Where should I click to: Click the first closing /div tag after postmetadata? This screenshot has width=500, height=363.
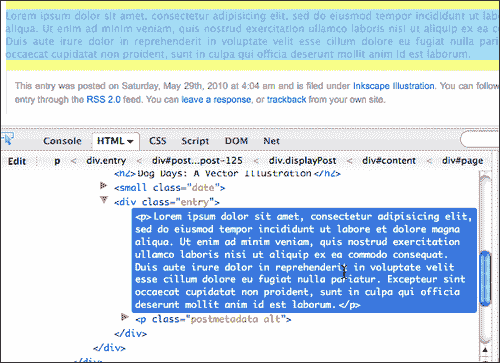[x=130, y=334]
